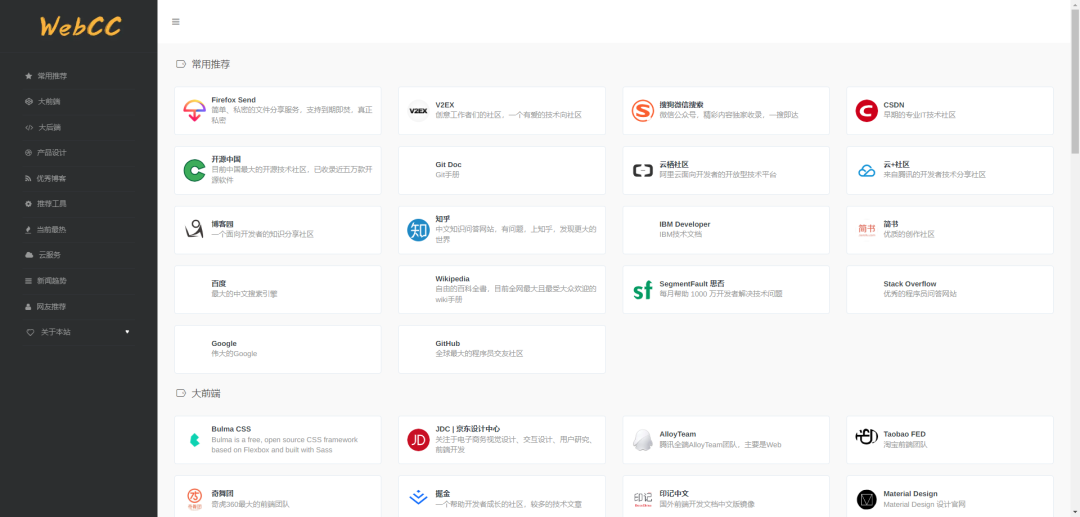Click the list icon beside 新闻趋势

click(28, 281)
